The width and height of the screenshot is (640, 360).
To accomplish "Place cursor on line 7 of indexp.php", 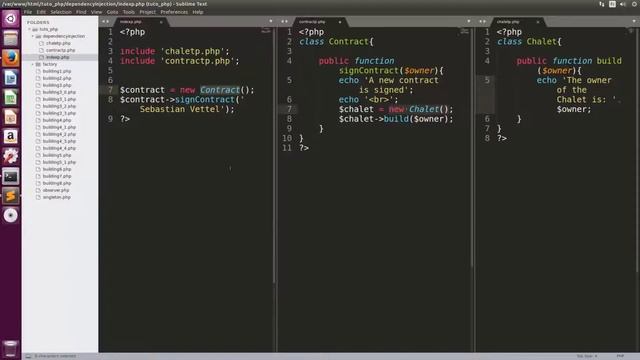I will [187, 90].
